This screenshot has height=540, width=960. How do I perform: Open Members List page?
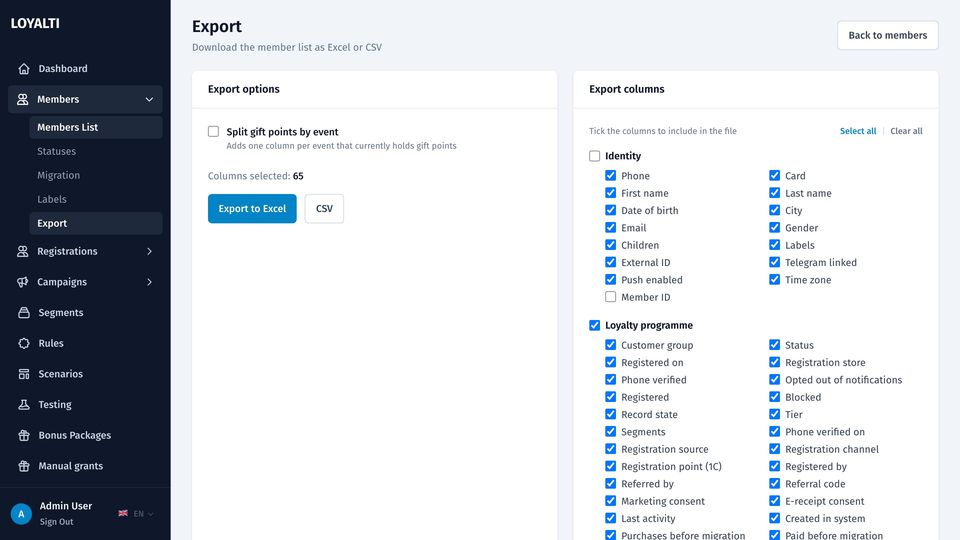(x=96, y=127)
